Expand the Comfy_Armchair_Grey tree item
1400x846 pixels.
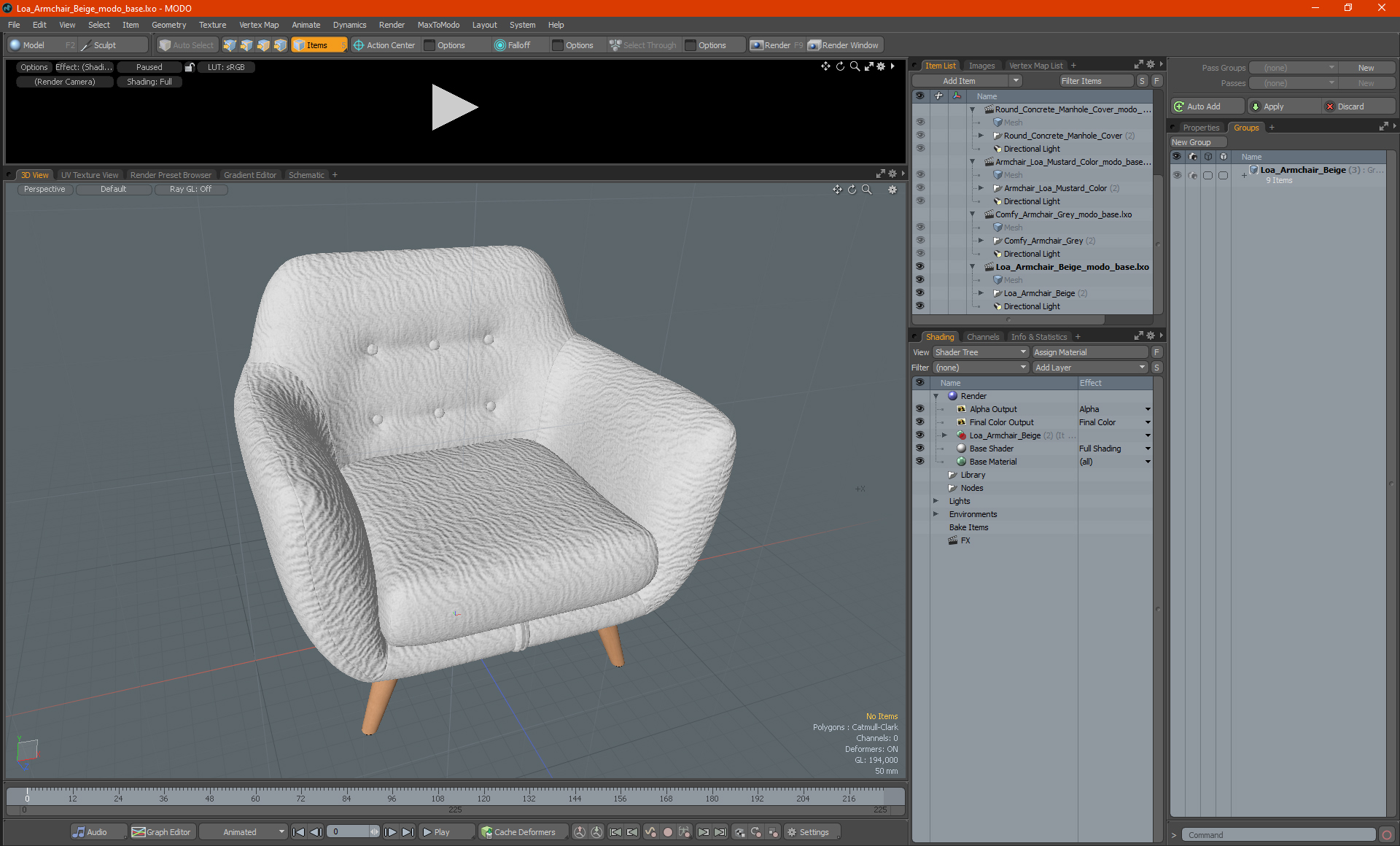[x=981, y=241]
